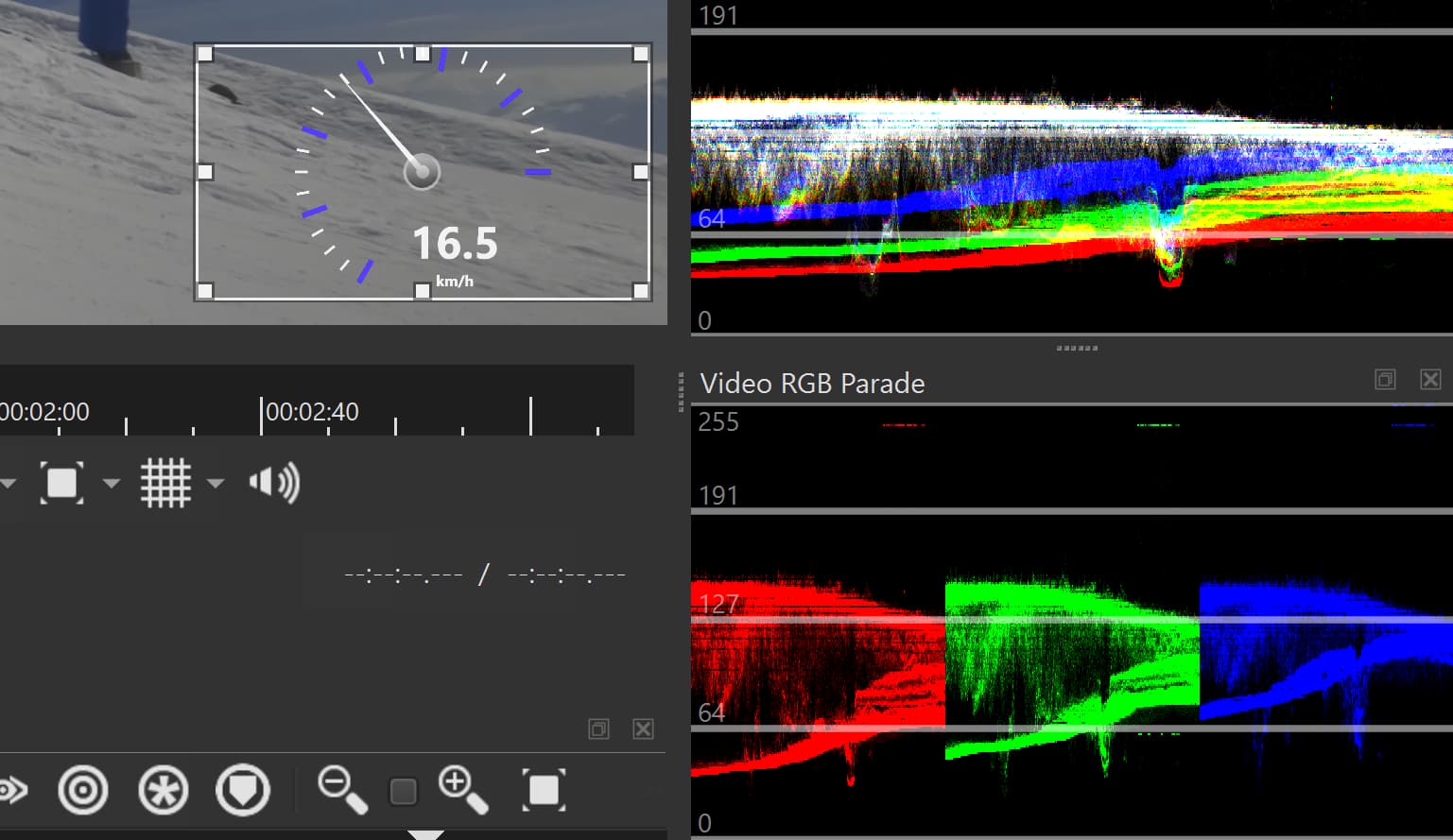Image resolution: width=1453 pixels, height=840 pixels.
Task: Expand dropdown arrow beside the grid icon
Action: coord(216,484)
